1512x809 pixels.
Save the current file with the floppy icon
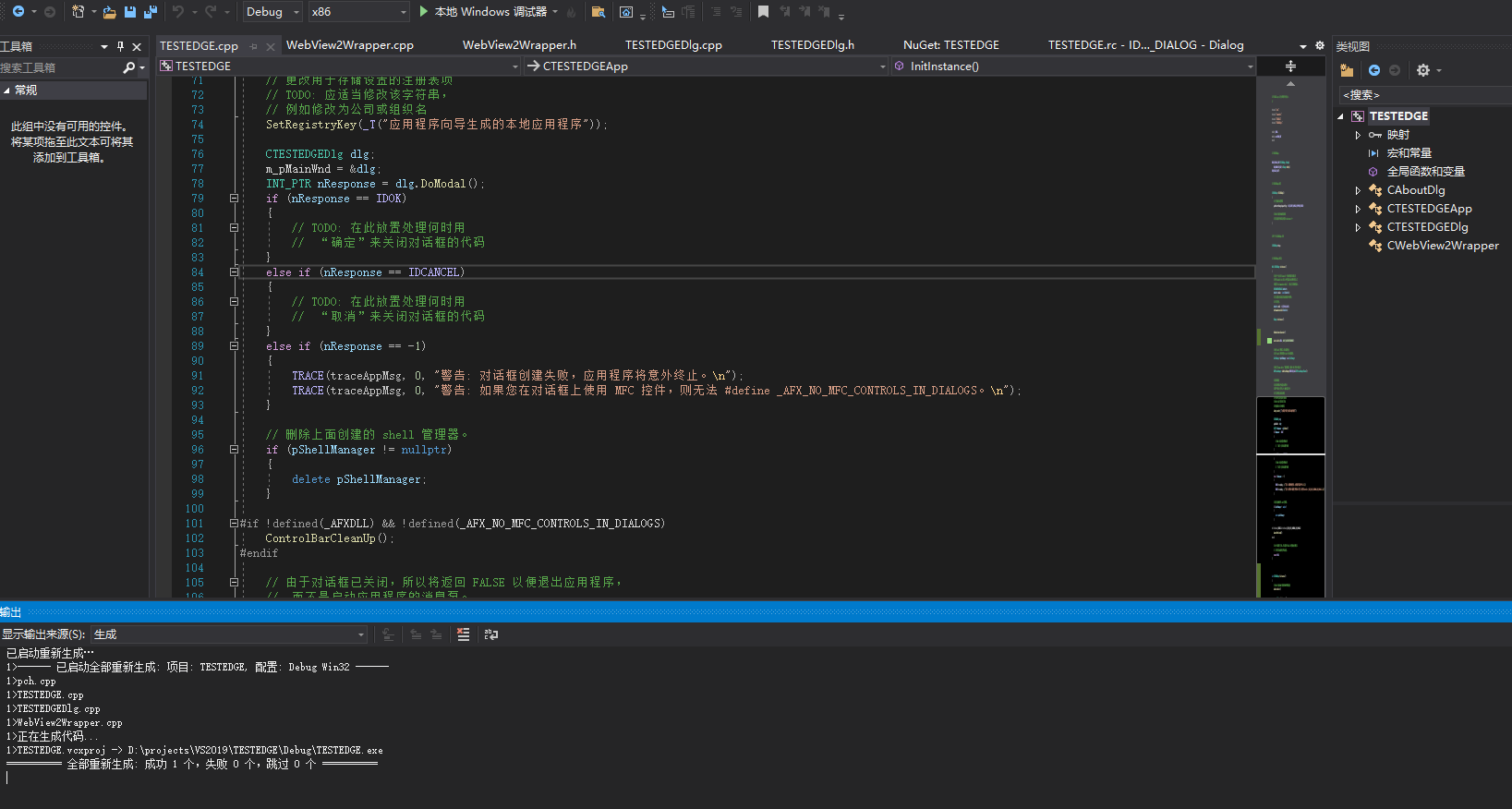(130, 11)
